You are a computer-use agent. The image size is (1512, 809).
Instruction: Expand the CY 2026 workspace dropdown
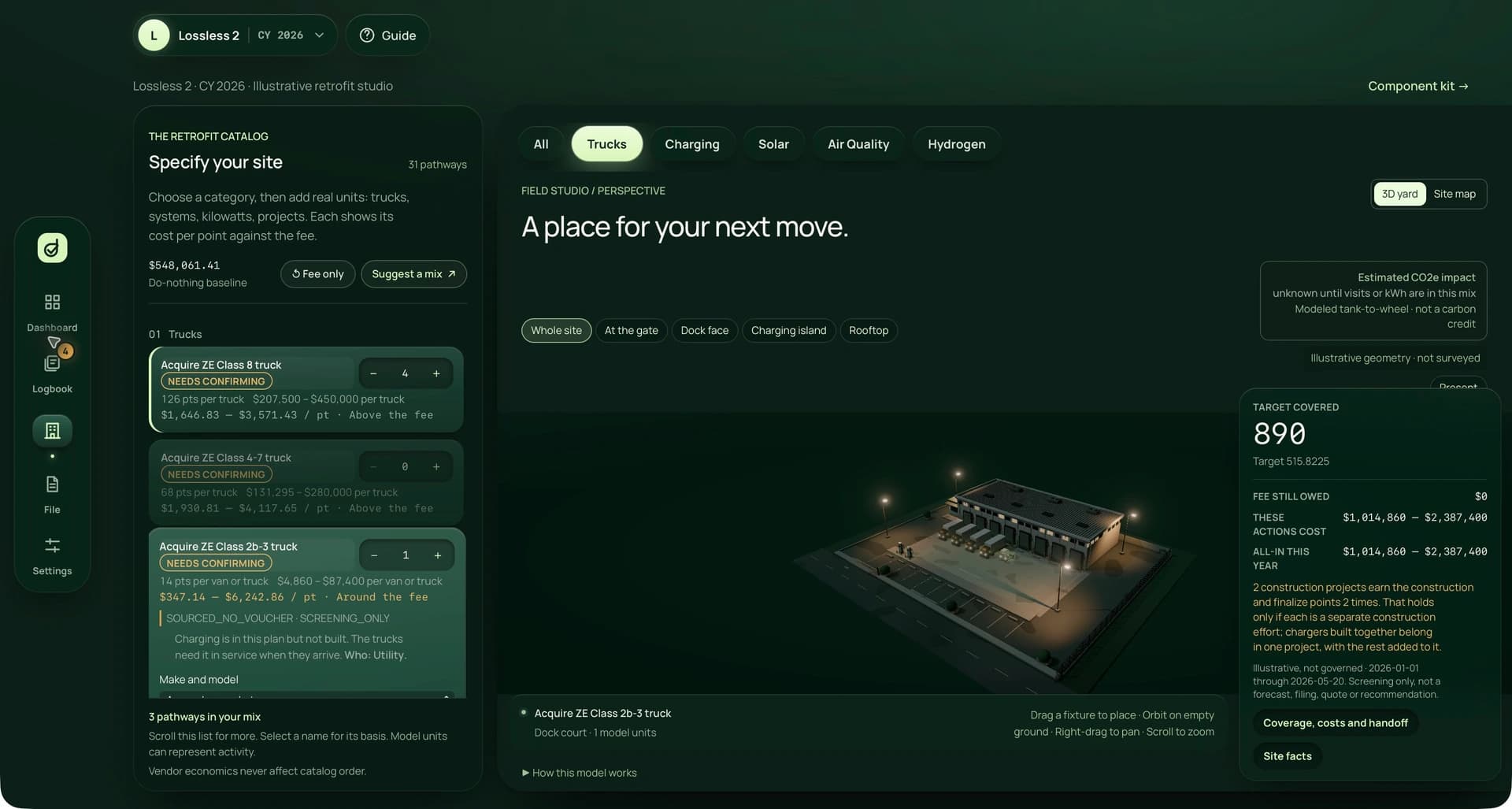point(319,35)
